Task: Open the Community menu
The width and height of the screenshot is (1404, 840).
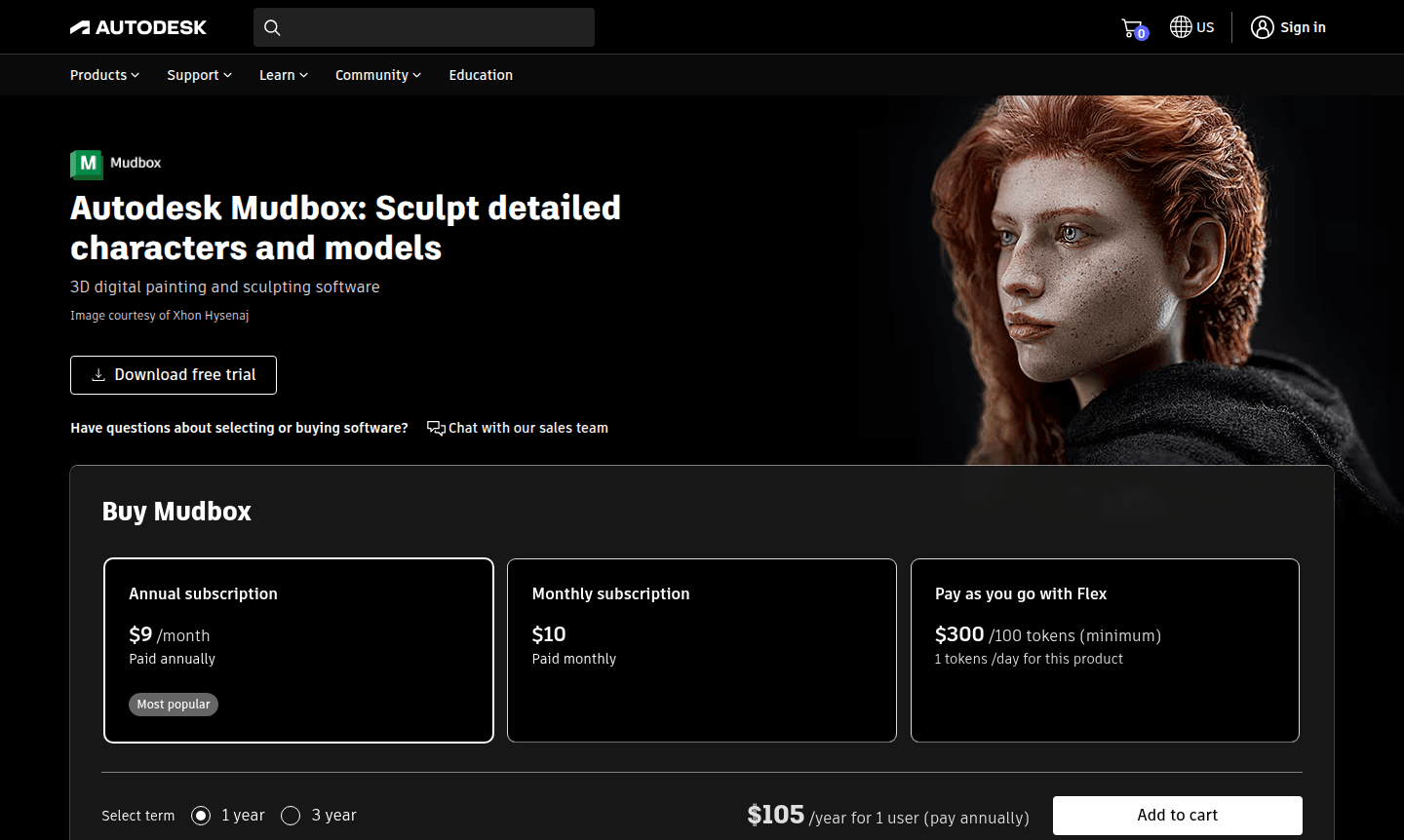Action: pos(377,75)
